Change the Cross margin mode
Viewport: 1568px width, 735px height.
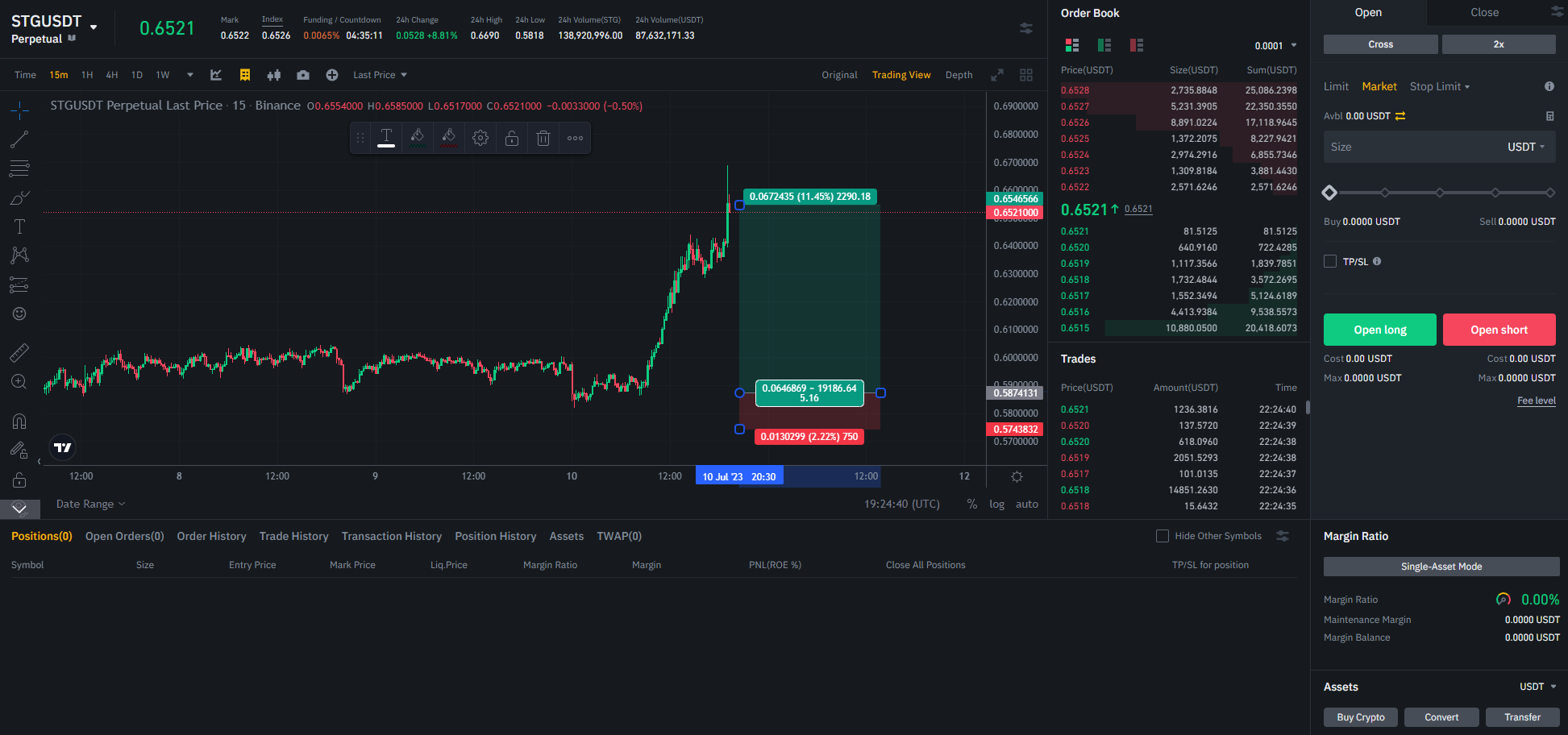click(x=1381, y=44)
